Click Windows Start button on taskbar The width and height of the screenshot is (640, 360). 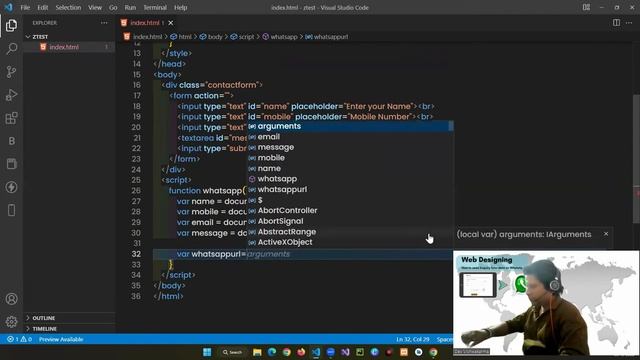pyautogui.click(x=207, y=352)
